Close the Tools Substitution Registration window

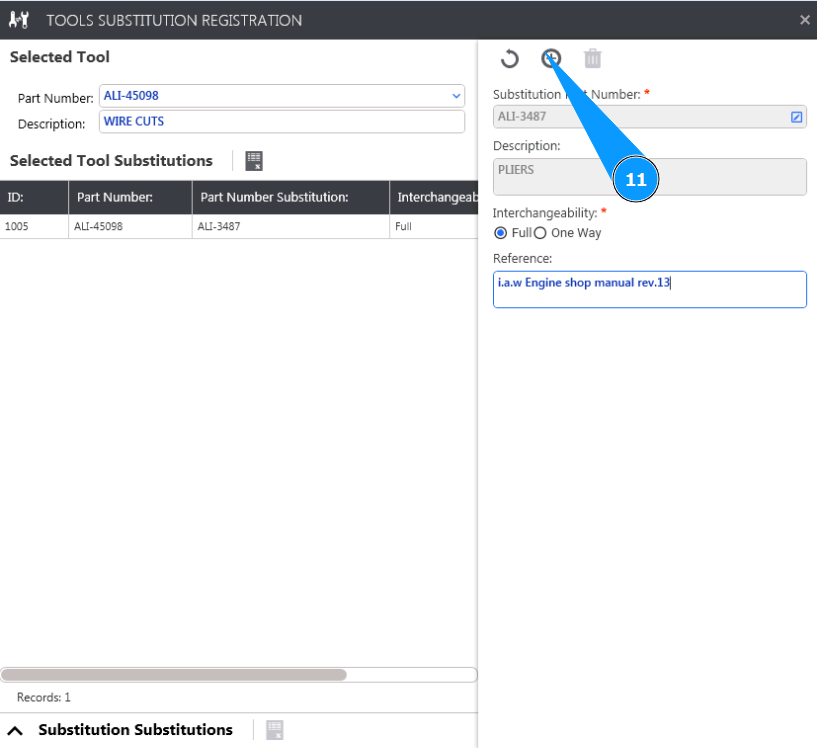[x=805, y=20]
